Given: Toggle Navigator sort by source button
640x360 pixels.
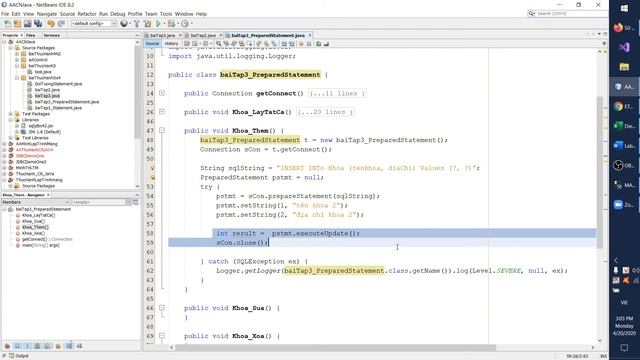Looking at the screenshot, I should [79, 346].
